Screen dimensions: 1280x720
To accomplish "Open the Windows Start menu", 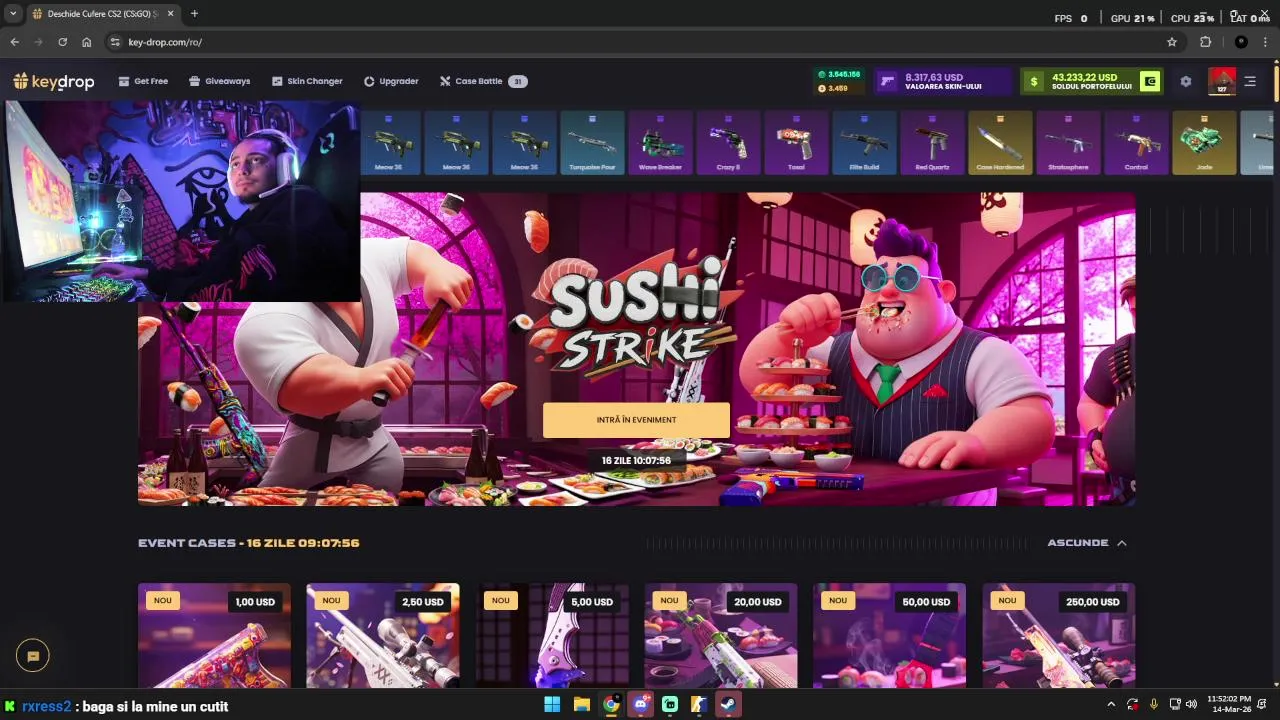I will (x=552, y=705).
